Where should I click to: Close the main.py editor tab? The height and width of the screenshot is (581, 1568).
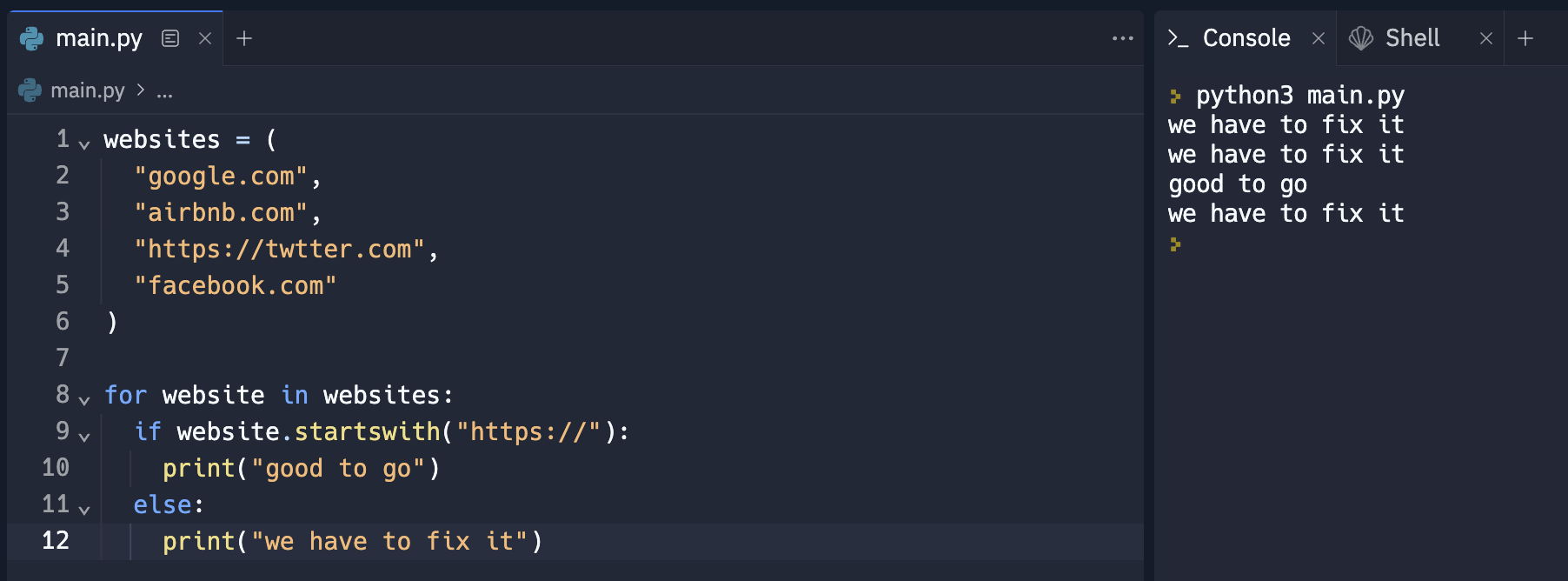click(205, 38)
